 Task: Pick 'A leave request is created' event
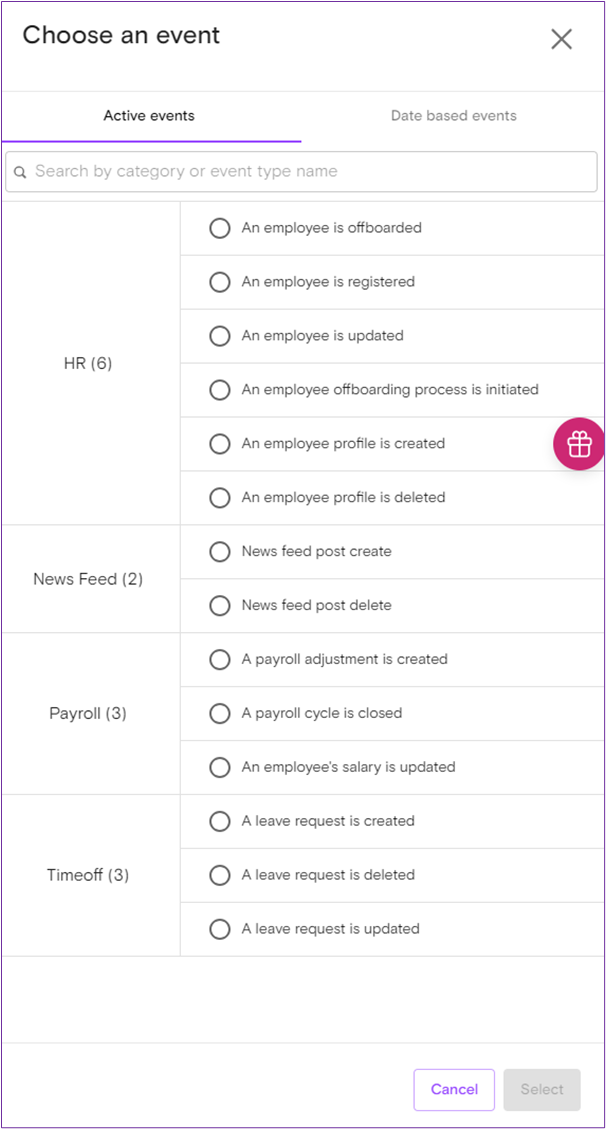220,822
